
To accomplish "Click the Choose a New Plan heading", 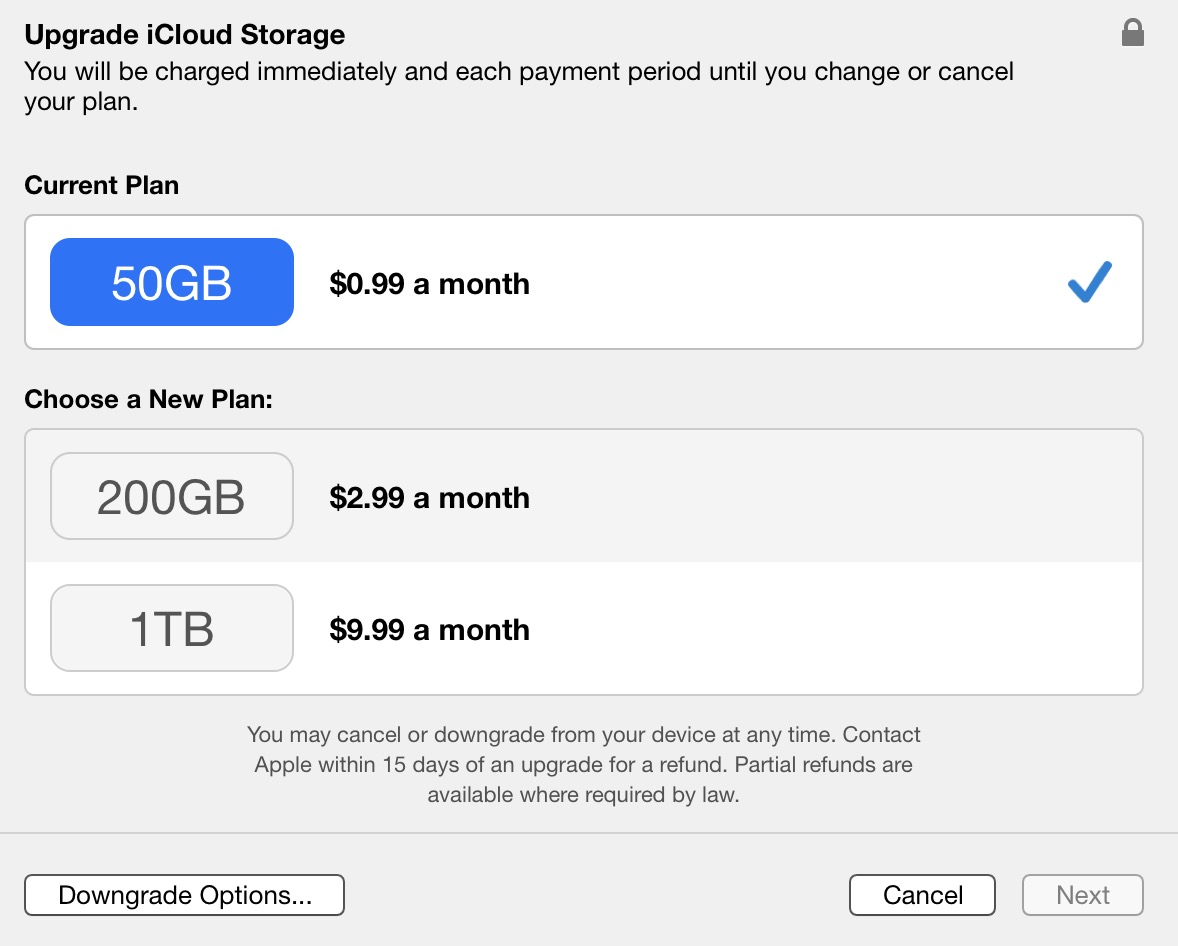I will pos(149,399).
